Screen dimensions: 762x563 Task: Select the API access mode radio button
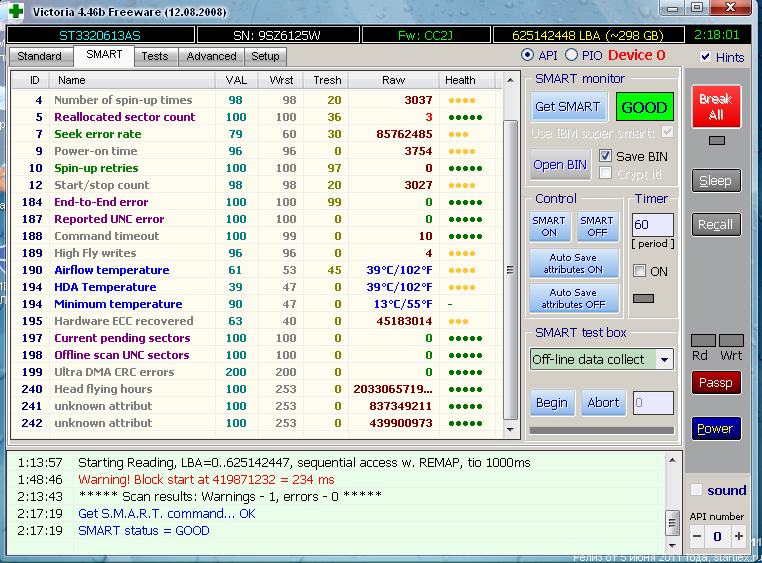click(527, 55)
